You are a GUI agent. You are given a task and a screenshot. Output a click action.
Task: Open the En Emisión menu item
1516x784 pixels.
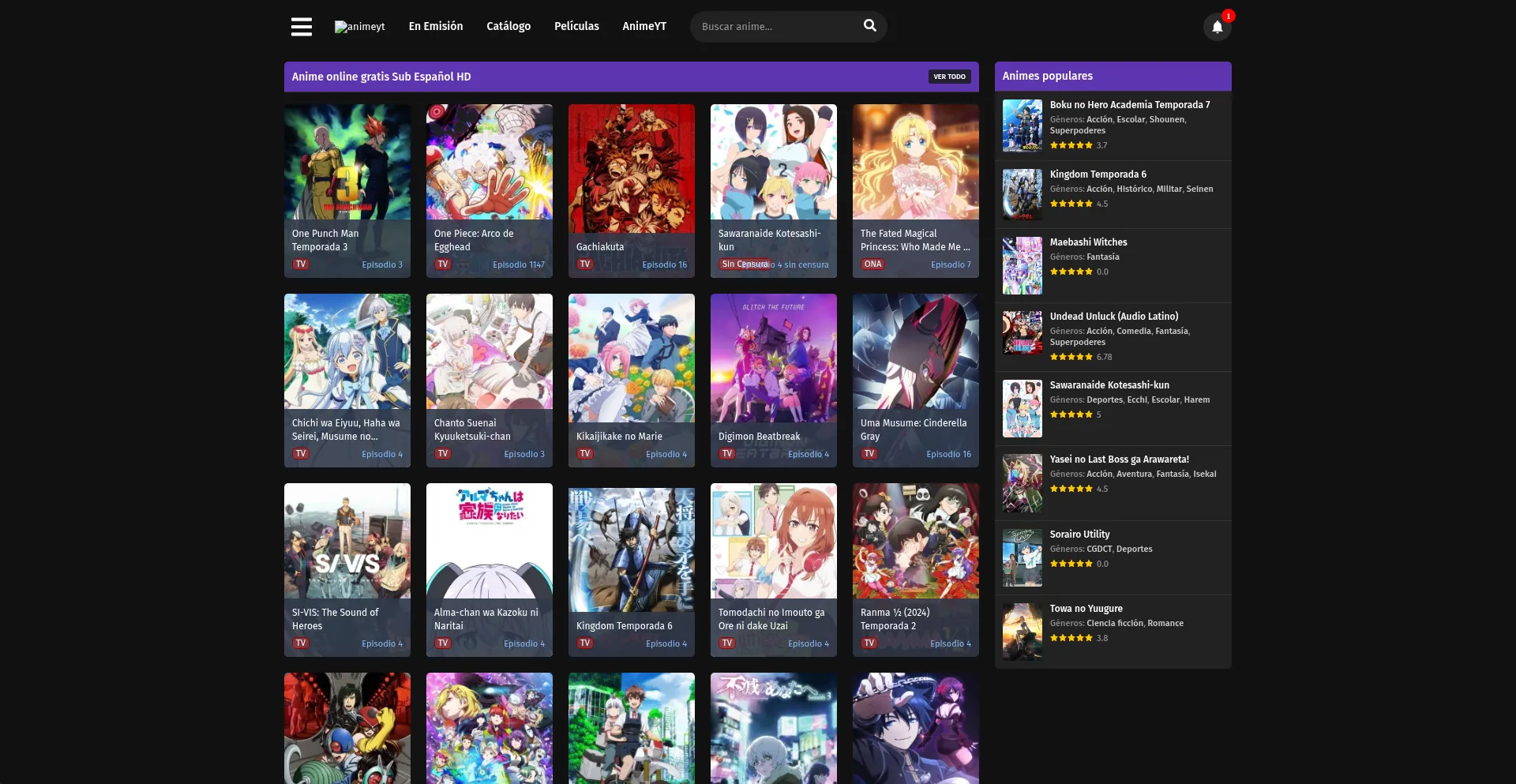point(436,27)
